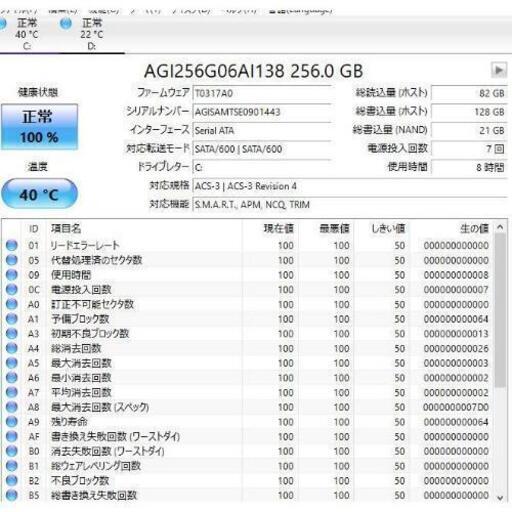
Task: Select the 初期不良ブロック数 row name
Action: (90, 333)
